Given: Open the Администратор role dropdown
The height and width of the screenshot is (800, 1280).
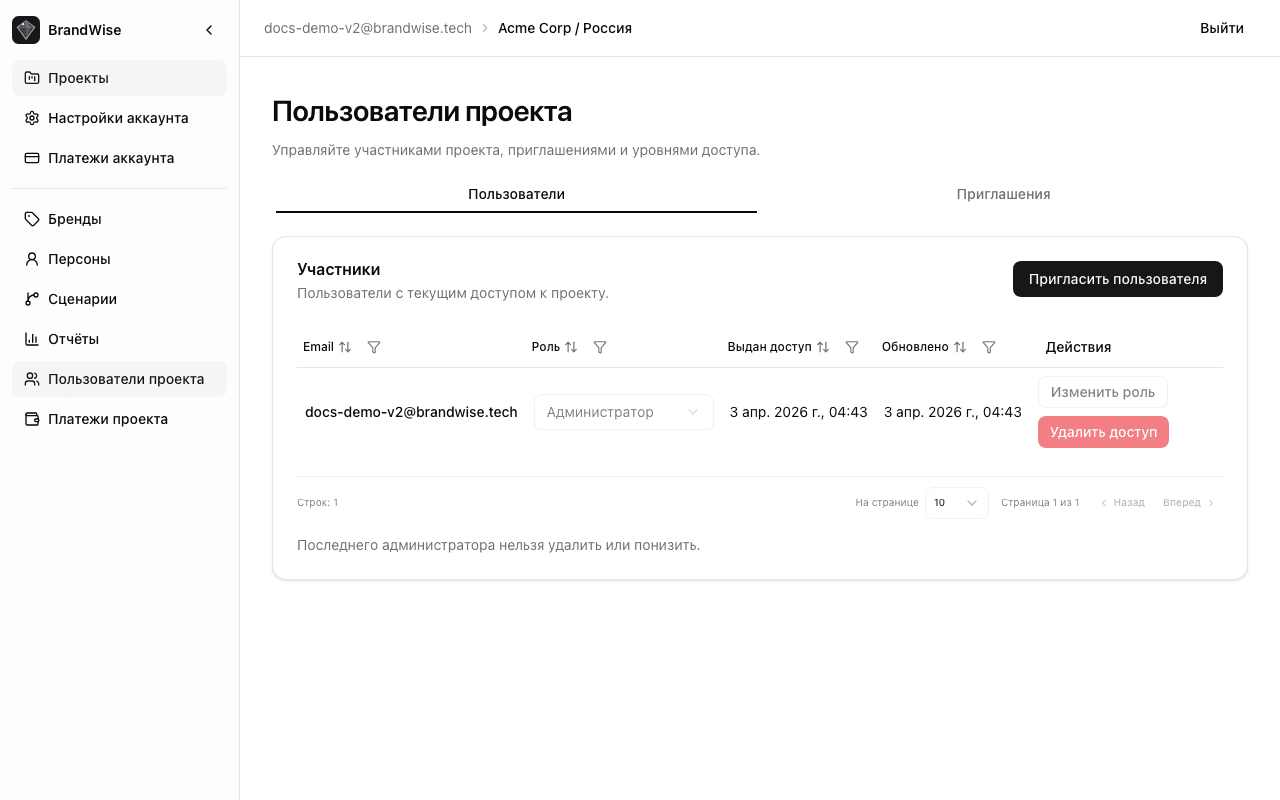Looking at the screenshot, I should pyautogui.click(x=623, y=411).
